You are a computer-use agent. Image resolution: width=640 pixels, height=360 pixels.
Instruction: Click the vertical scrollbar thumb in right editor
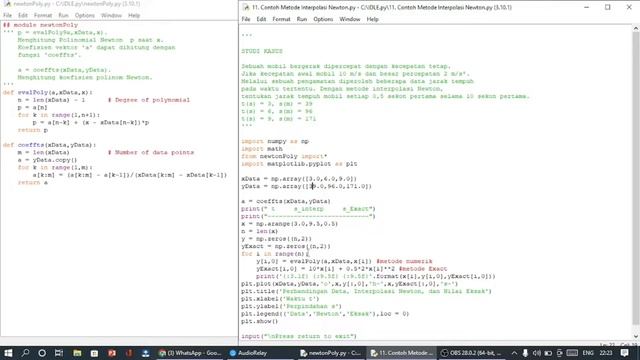tap(636, 179)
